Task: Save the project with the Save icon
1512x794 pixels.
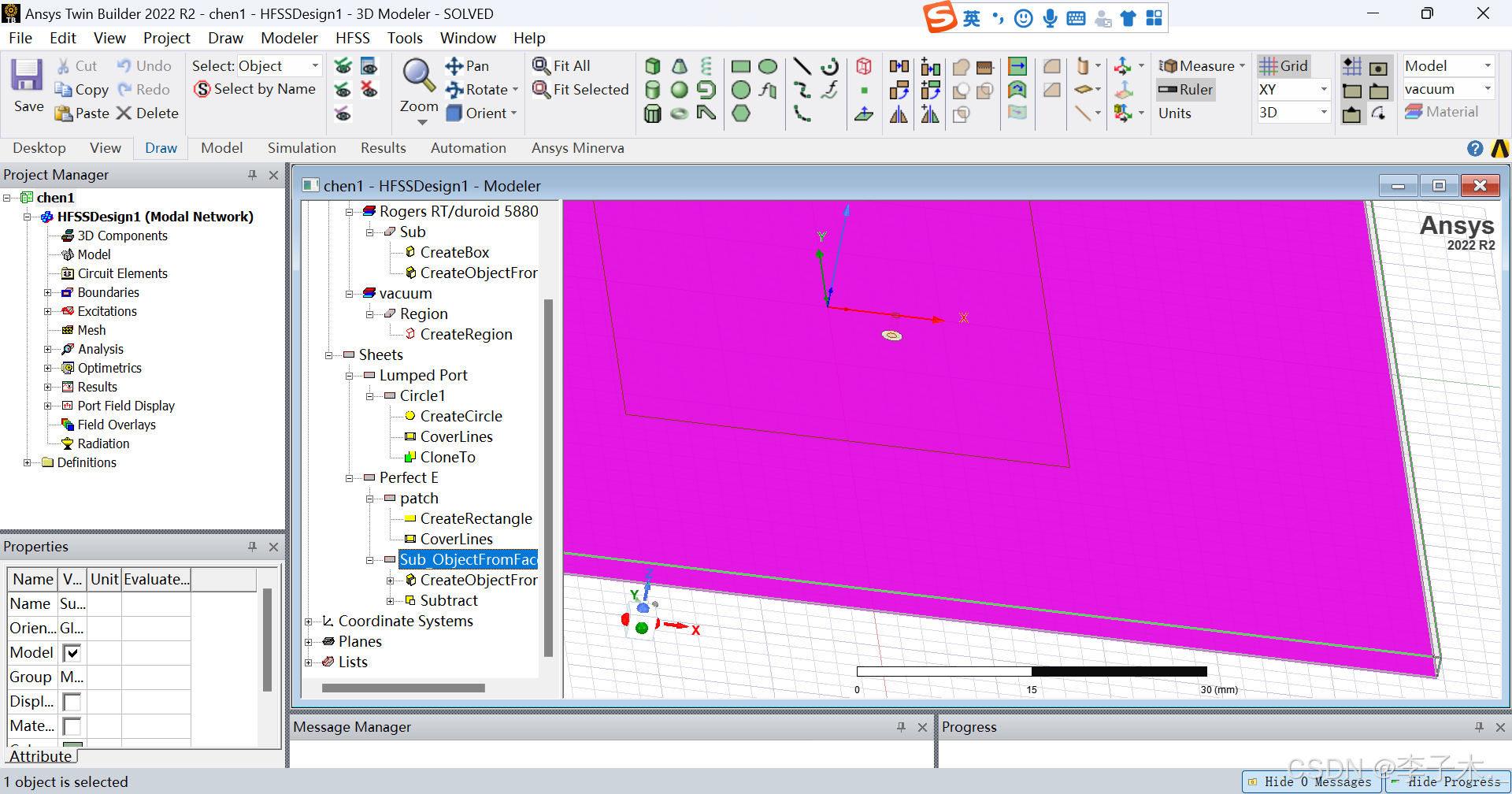Action: click(28, 87)
